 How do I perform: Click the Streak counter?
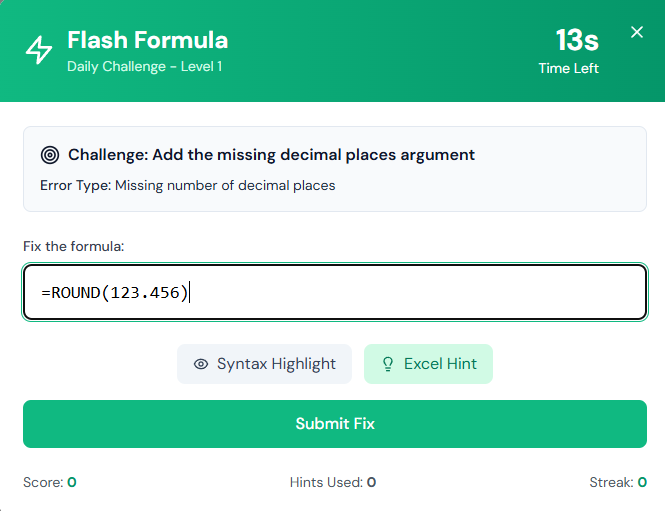618,482
